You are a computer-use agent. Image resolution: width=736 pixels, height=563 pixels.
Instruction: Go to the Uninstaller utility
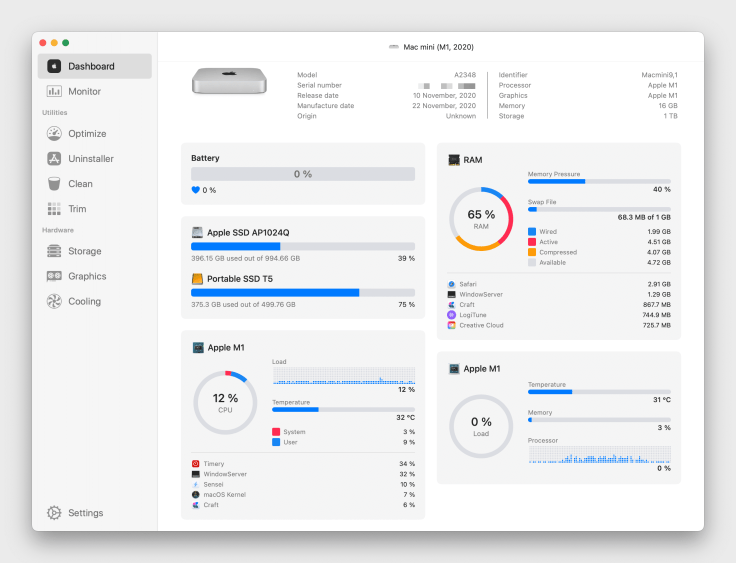coord(94,159)
